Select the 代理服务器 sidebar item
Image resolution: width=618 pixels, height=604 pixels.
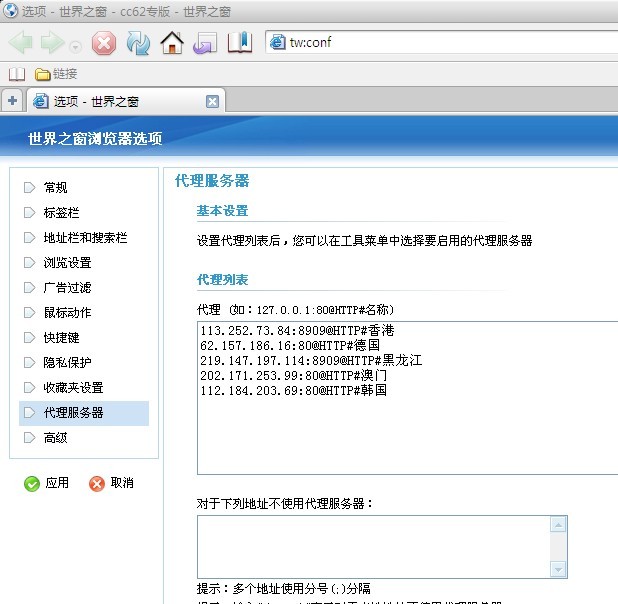pyautogui.click(x=84, y=413)
